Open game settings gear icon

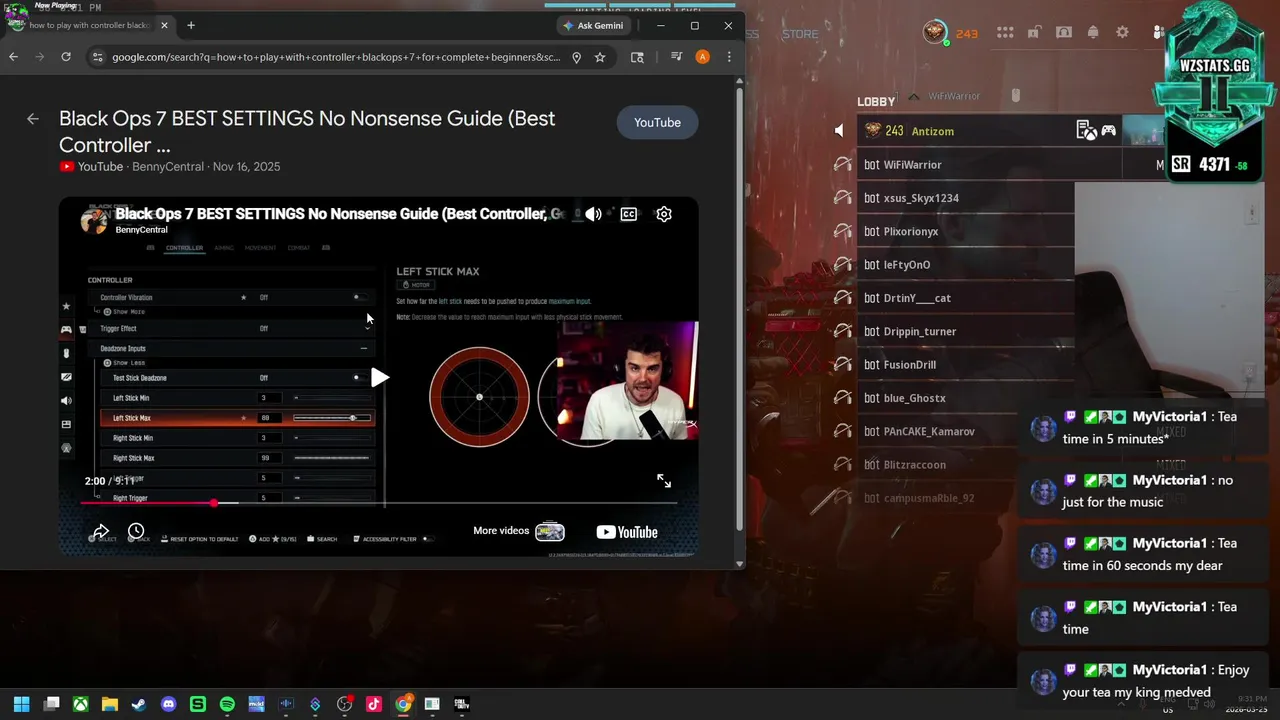pyautogui.click(x=1122, y=33)
